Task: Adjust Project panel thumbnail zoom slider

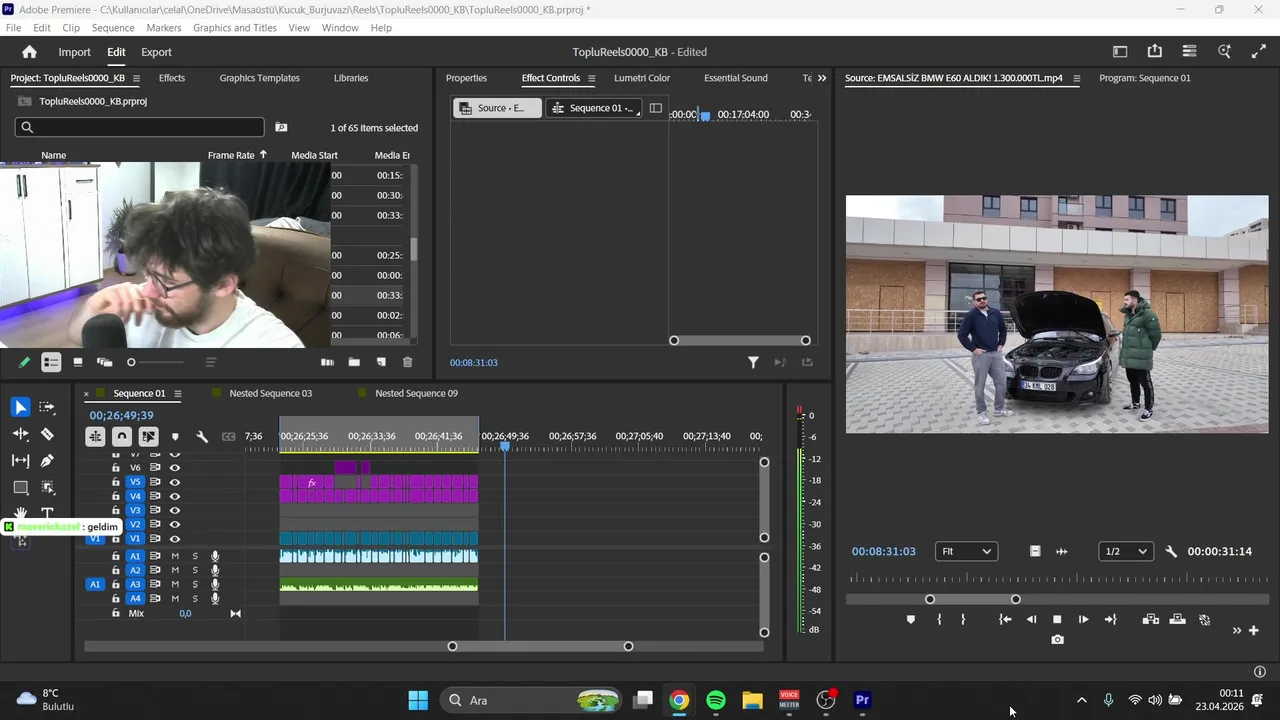Action: (x=156, y=362)
